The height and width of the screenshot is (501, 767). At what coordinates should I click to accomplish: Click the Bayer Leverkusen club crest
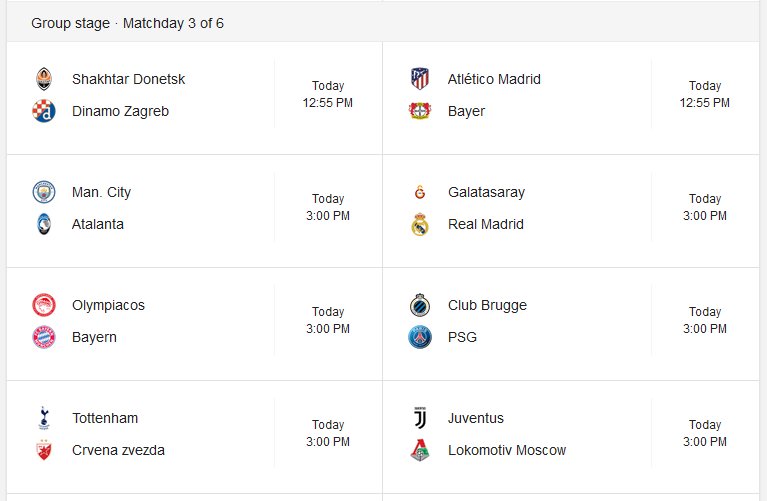(420, 111)
